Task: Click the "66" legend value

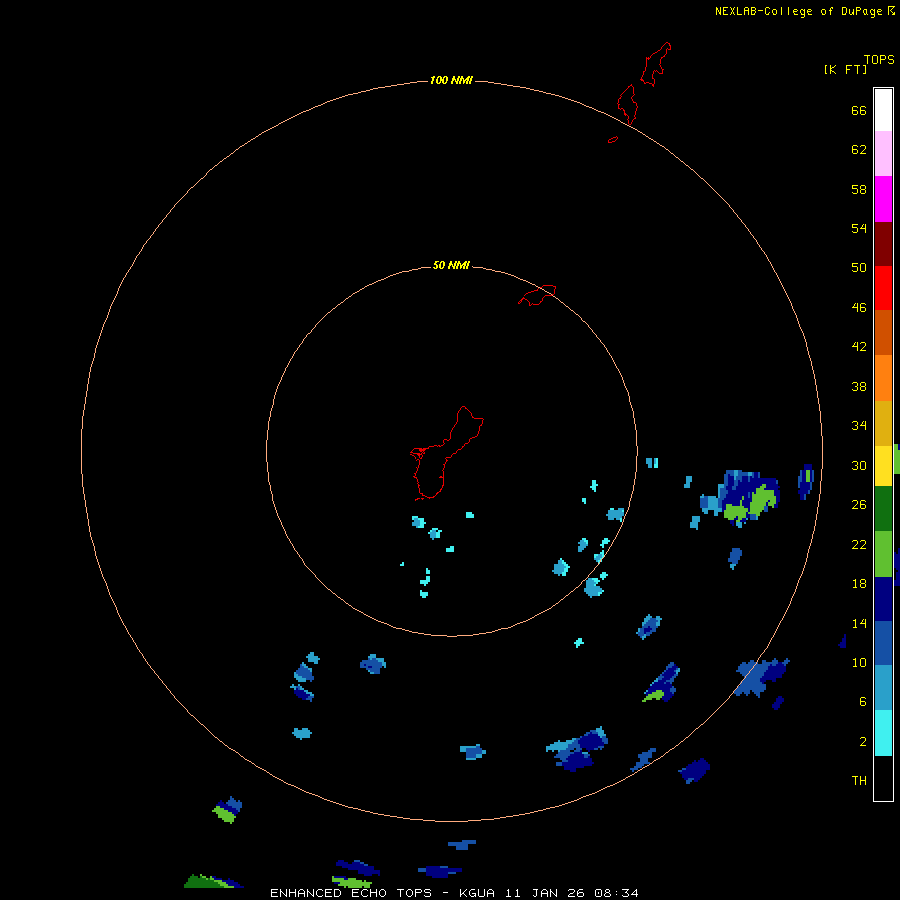Action: [859, 110]
